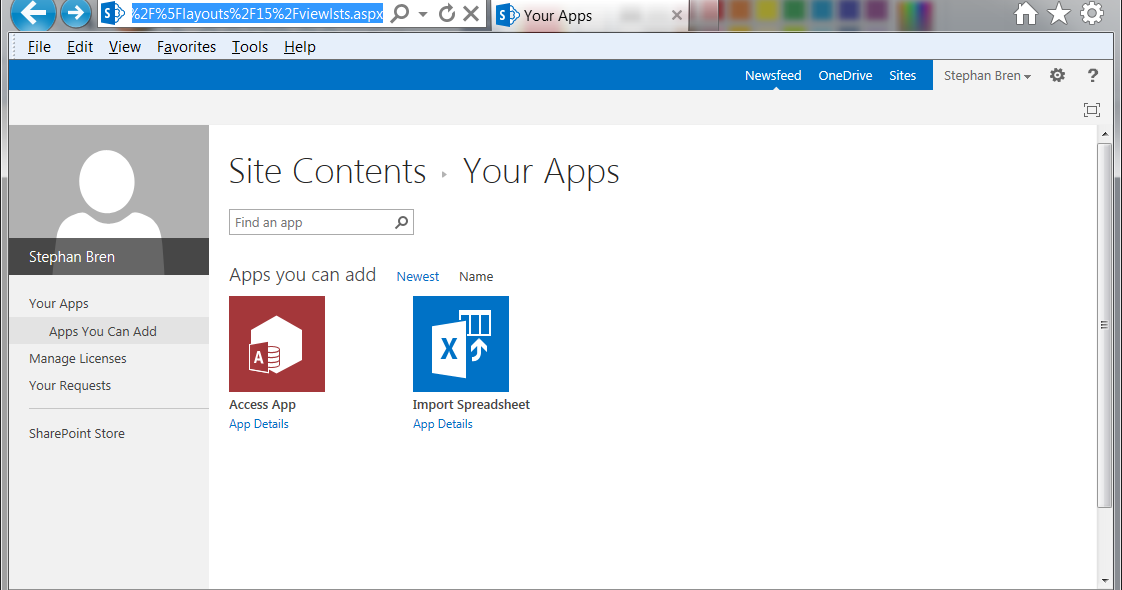Open the Edit menu
Viewport: 1122px width, 590px height.
coord(79,46)
